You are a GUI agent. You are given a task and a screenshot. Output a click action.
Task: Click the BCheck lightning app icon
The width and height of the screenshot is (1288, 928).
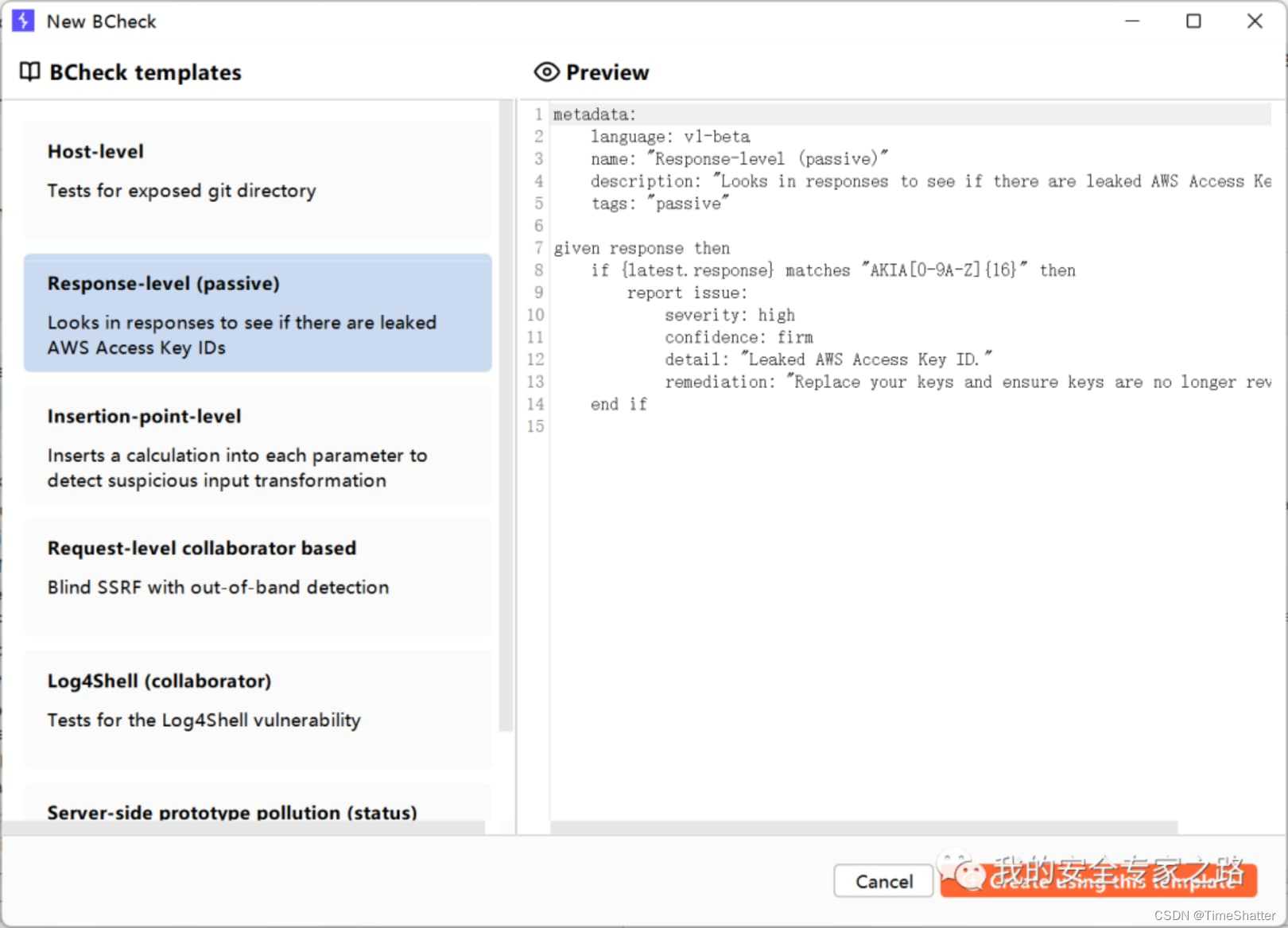tap(23, 21)
